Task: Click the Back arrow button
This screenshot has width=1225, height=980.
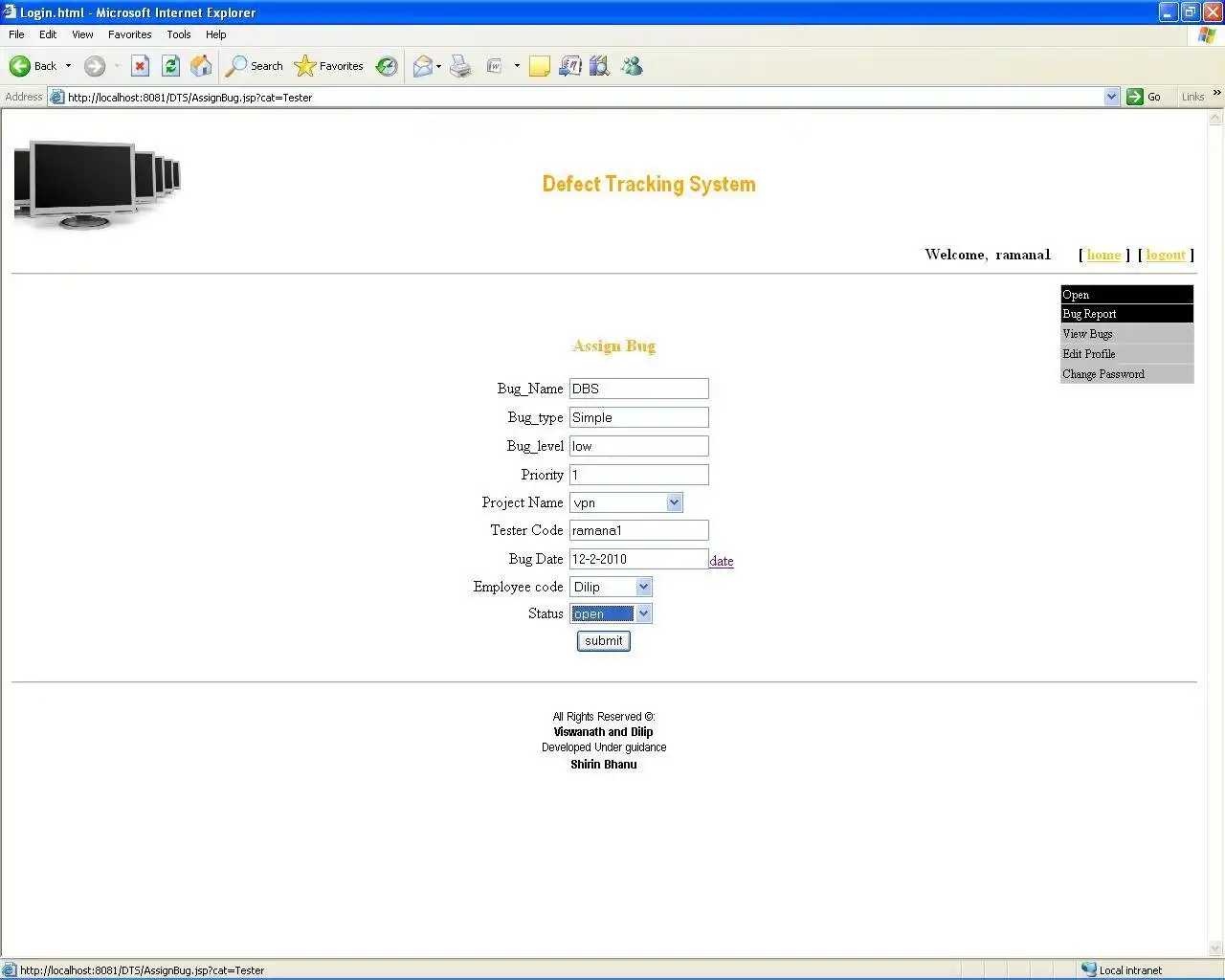Action: [x=33, y=66]
